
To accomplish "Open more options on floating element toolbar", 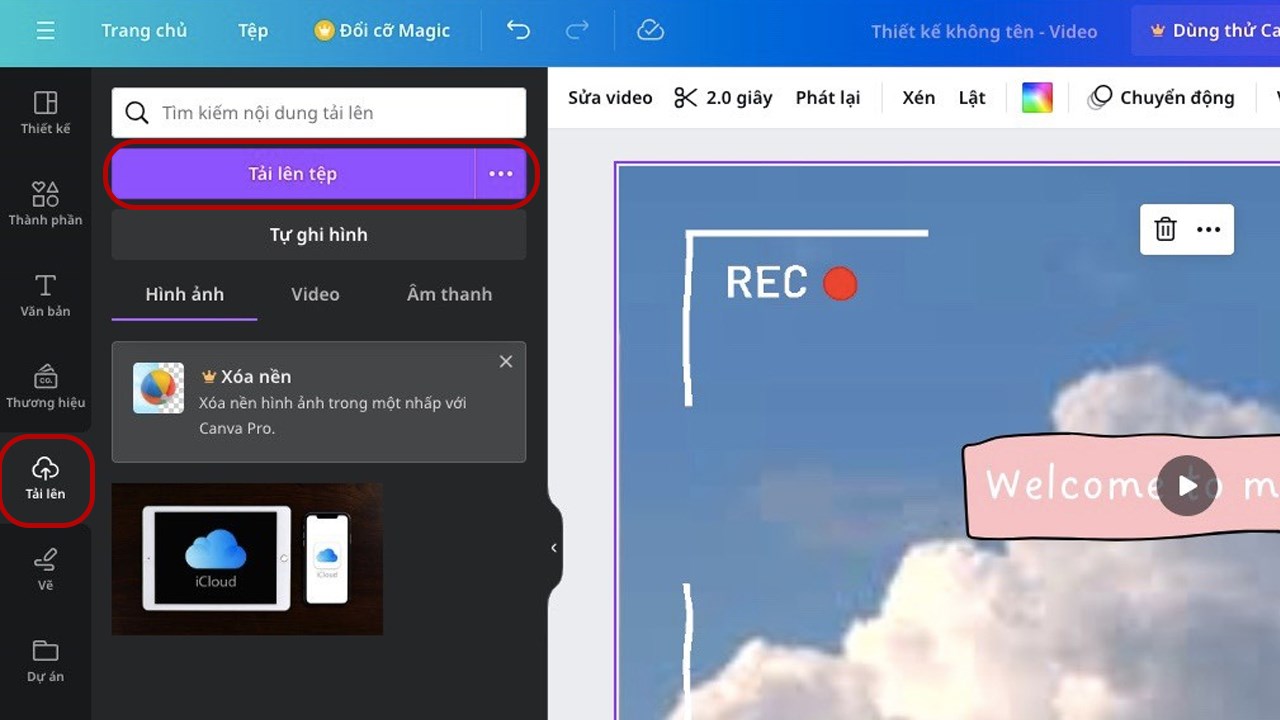I will click(1209, 230).
